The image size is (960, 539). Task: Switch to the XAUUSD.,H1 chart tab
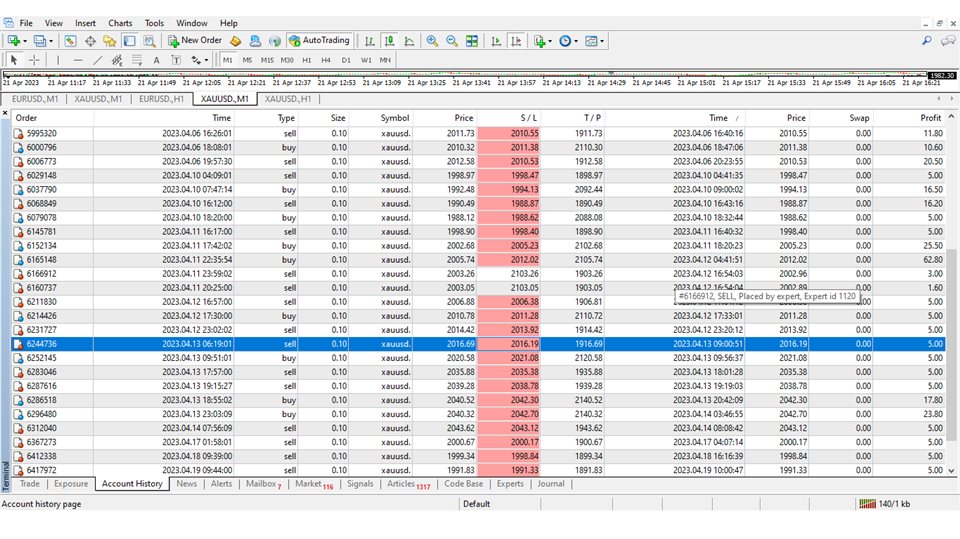click(288, 99)
